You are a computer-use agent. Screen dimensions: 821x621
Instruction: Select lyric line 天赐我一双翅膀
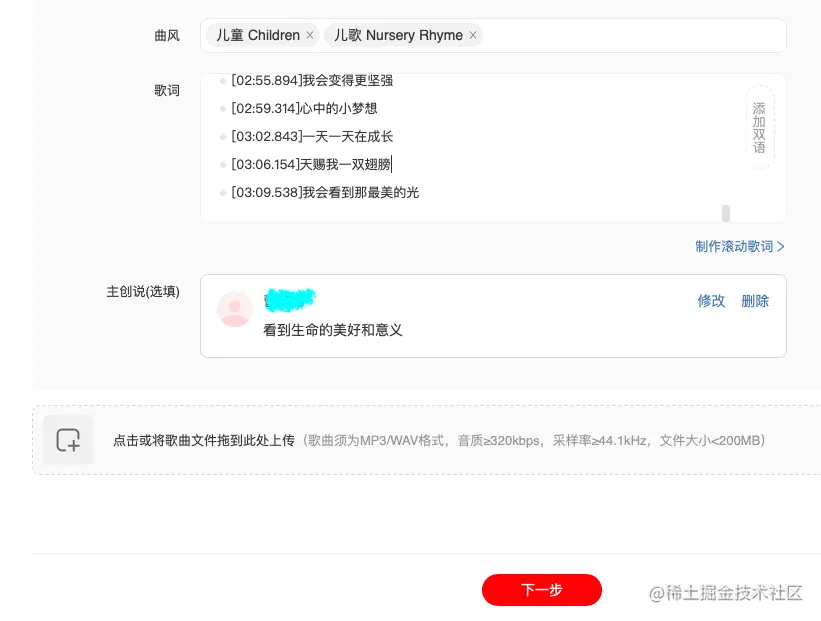[x=311, y=164]
